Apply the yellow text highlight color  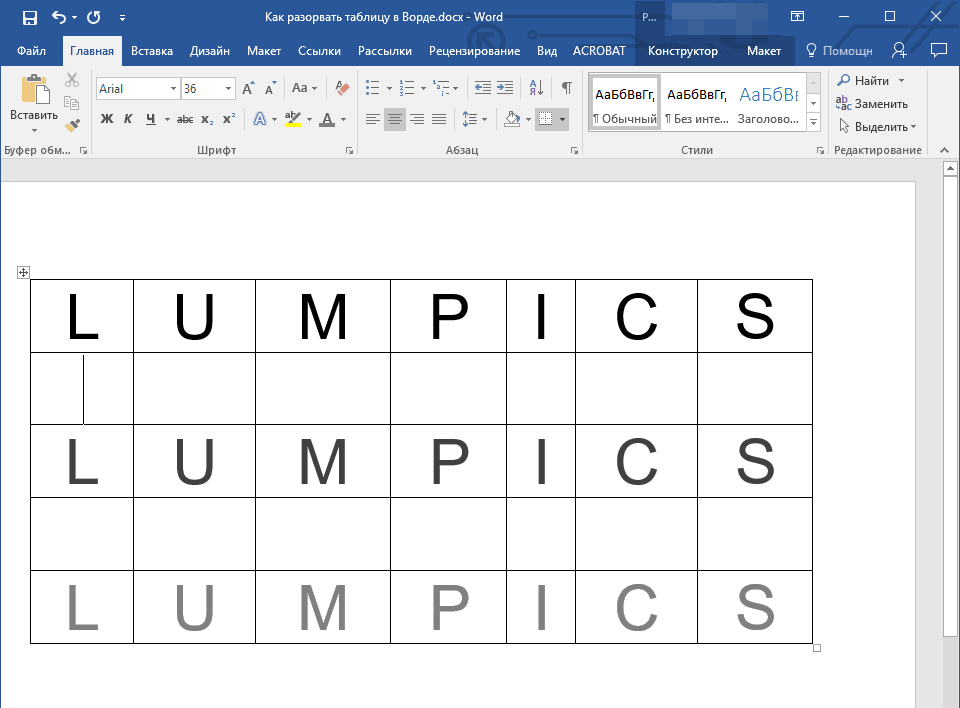pyautogui.click(x=292, y=120)
